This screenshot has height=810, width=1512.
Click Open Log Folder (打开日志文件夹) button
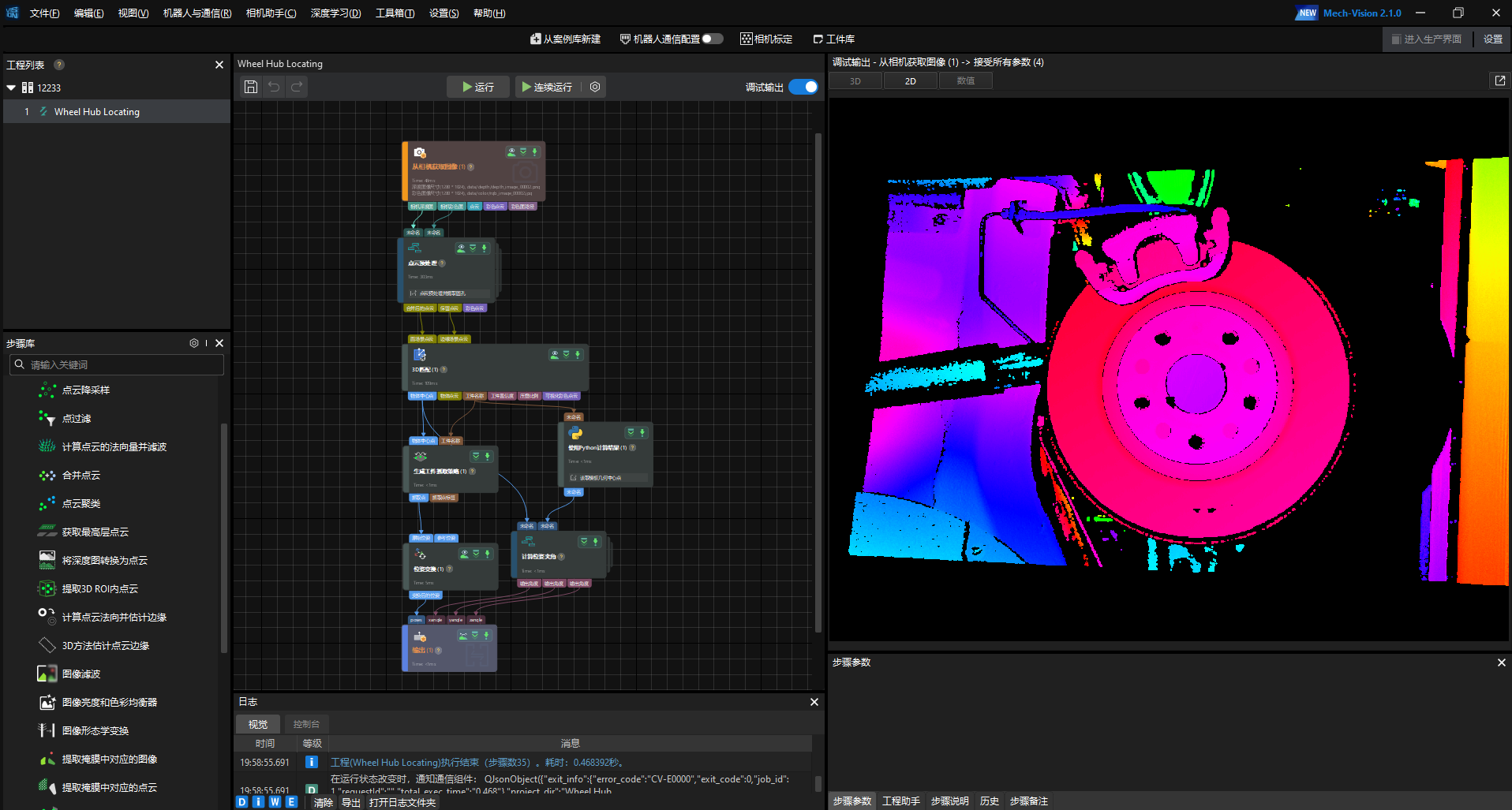click(402, 802)
